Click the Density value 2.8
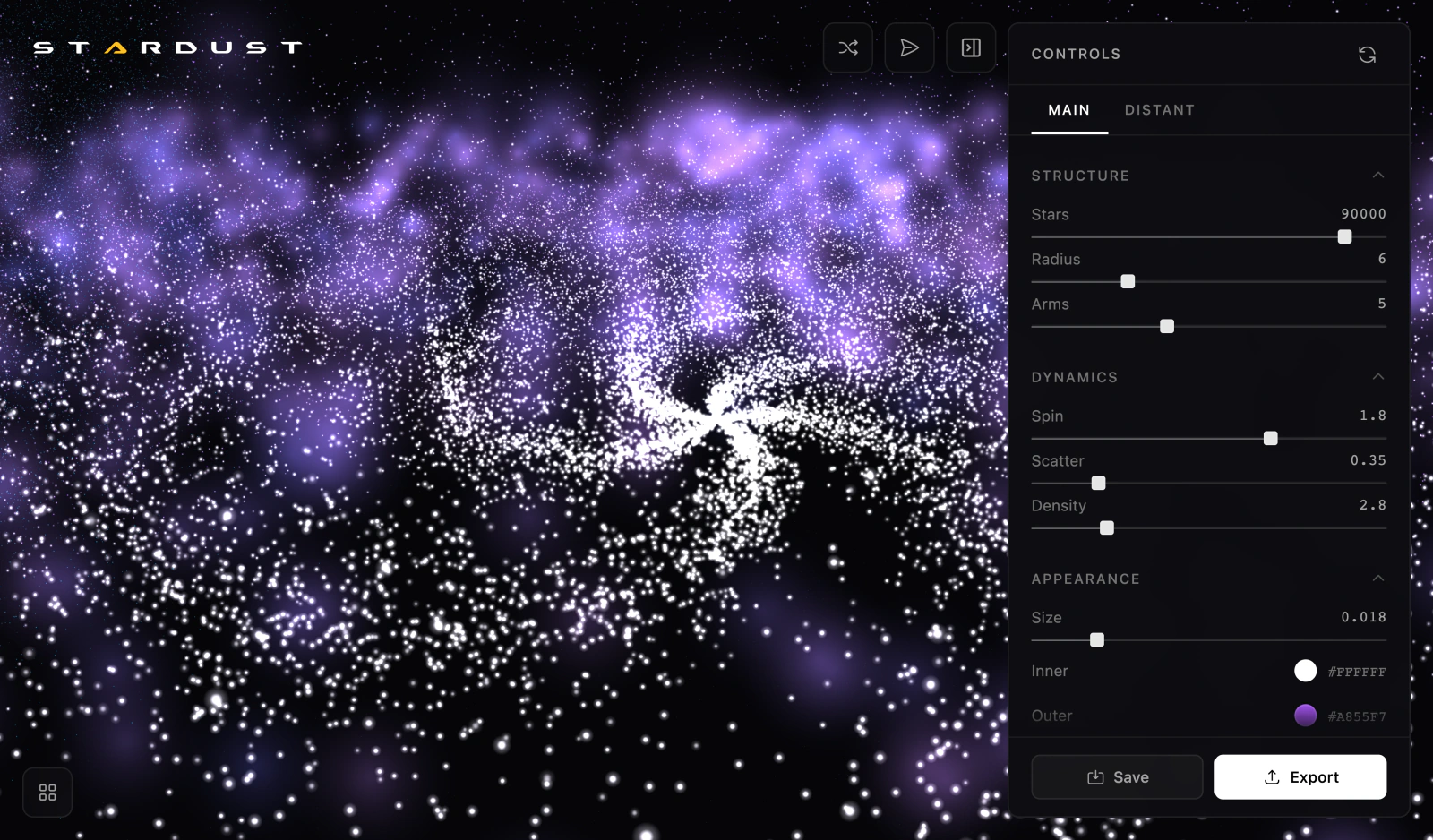The image size is (1433, 840). 1373,505
